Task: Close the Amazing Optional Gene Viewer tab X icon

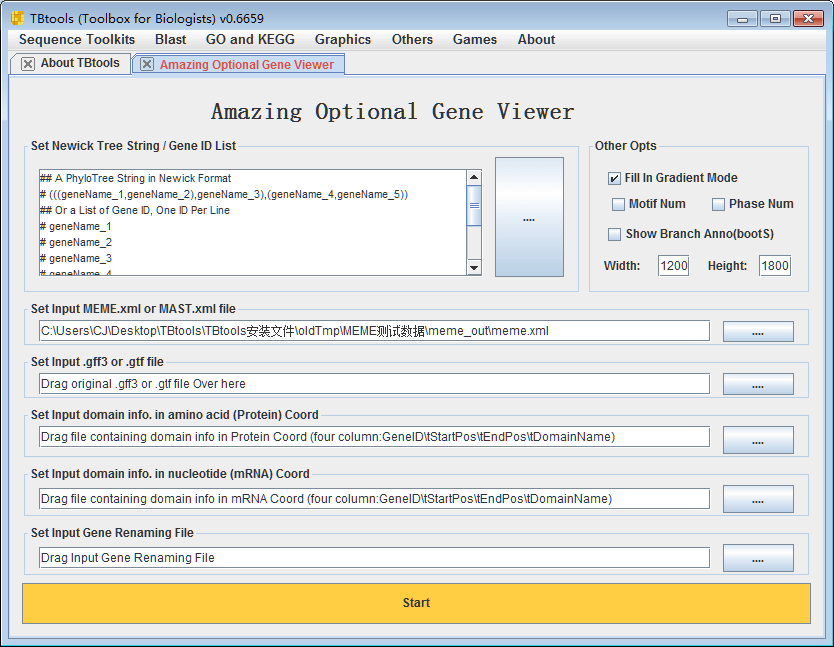Action: pos(147,64)
